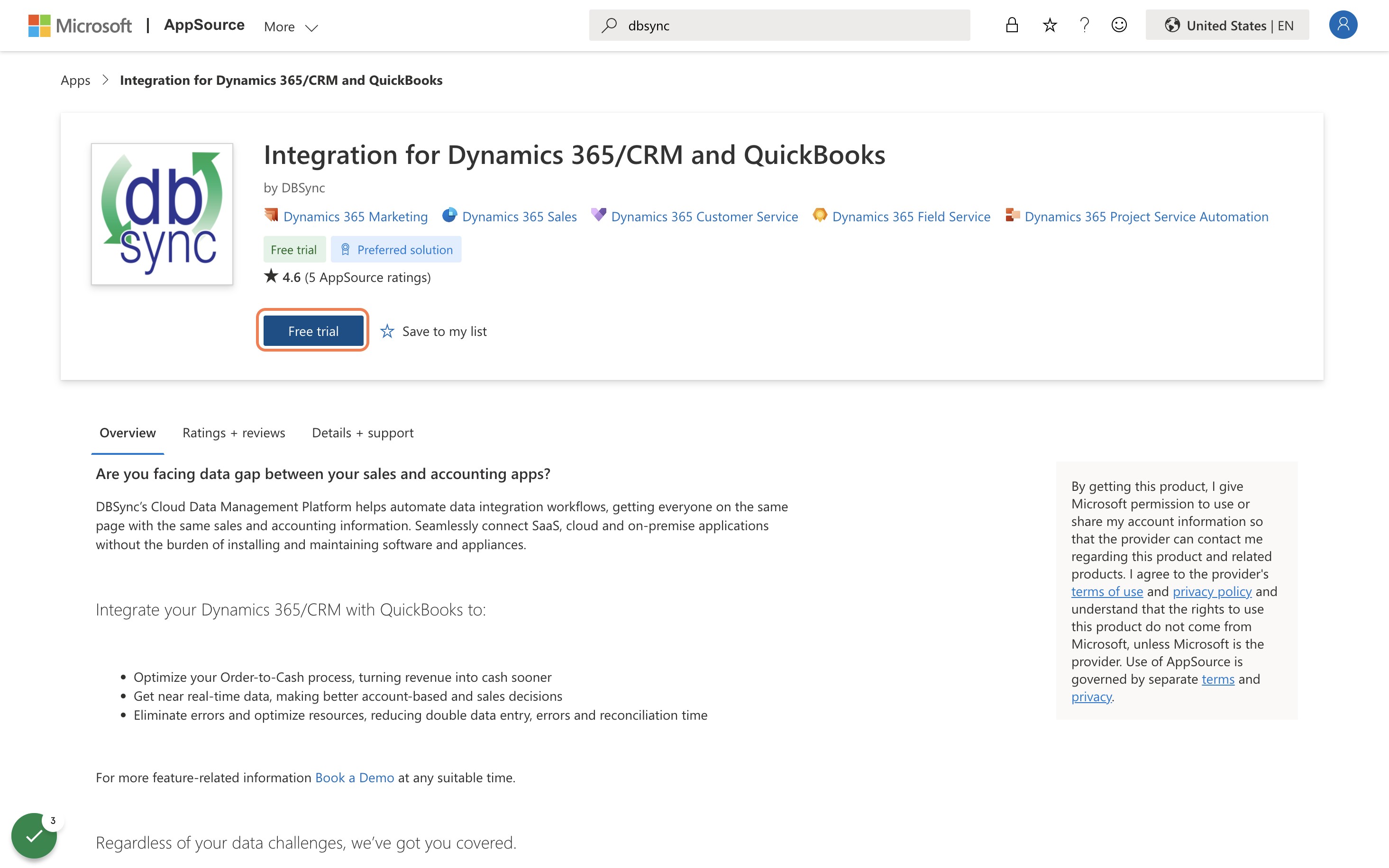The height and width of the screenshot is (868, 1389).
Task: Click the search field containing dbsync
Action: point(779,25)
